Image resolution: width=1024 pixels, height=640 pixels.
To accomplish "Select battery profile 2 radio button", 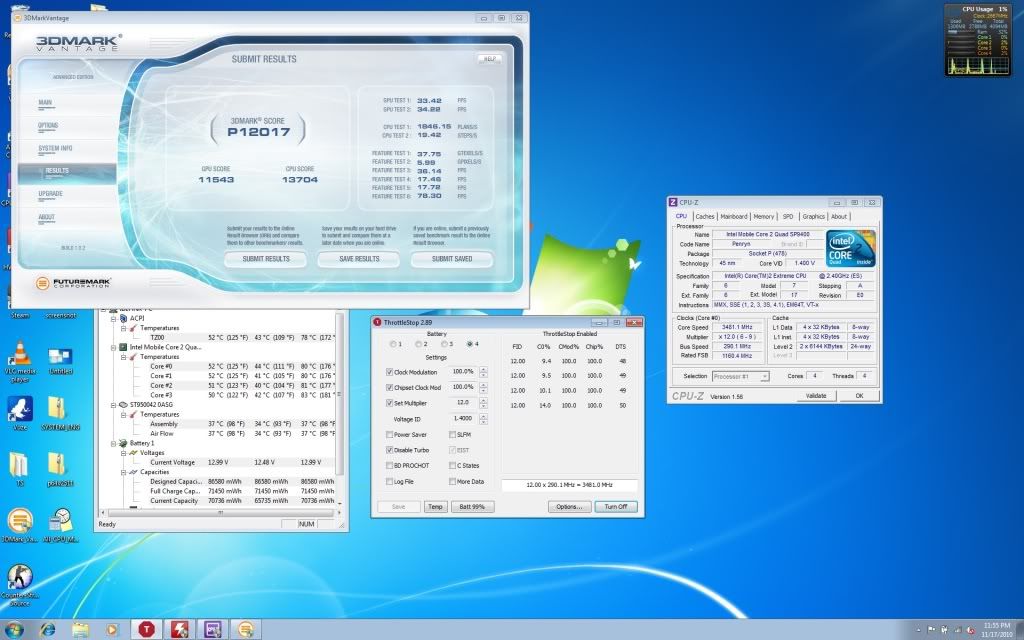I will tap(419, 344).
